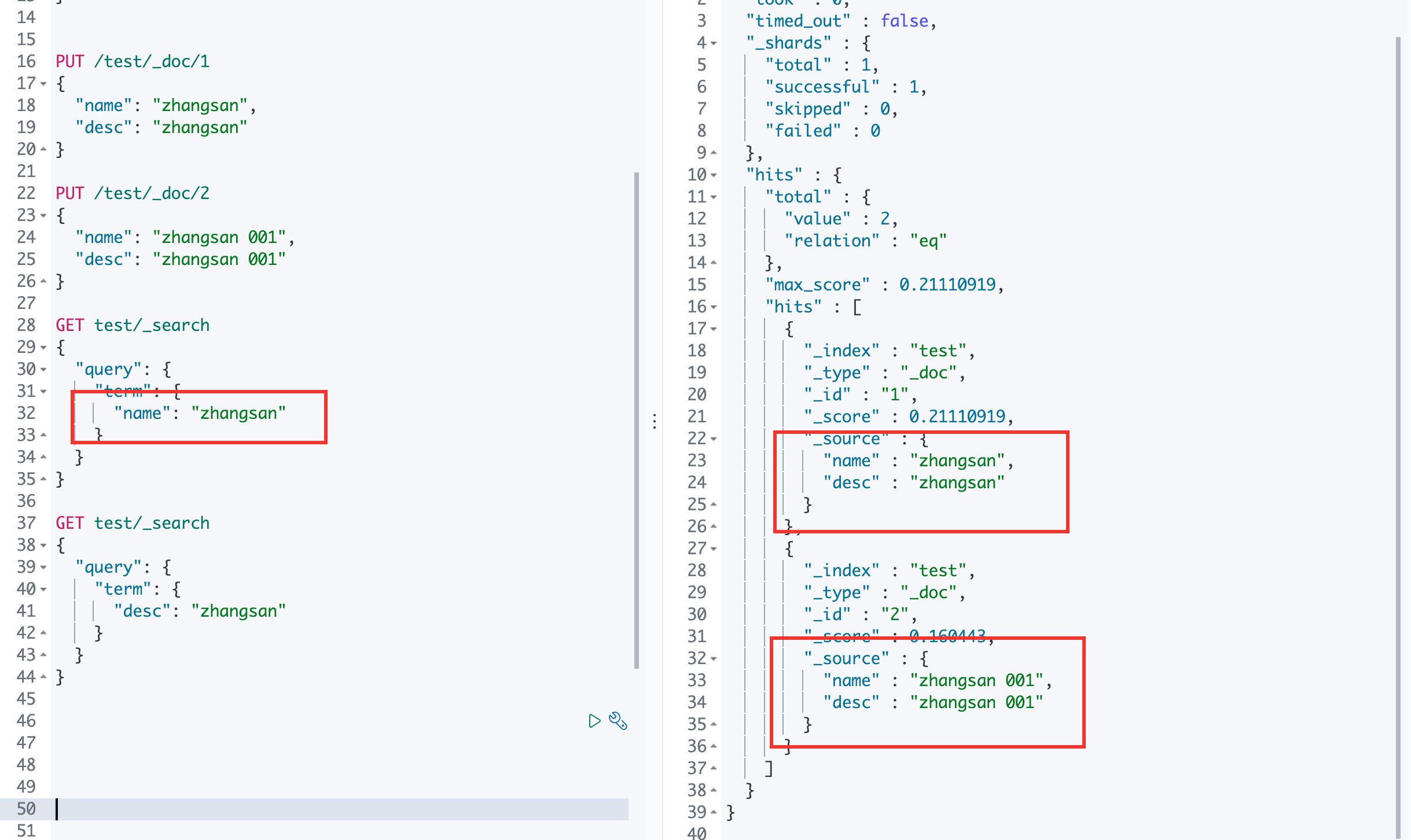Fold the query block at editor line 30

tap(43, 370)
